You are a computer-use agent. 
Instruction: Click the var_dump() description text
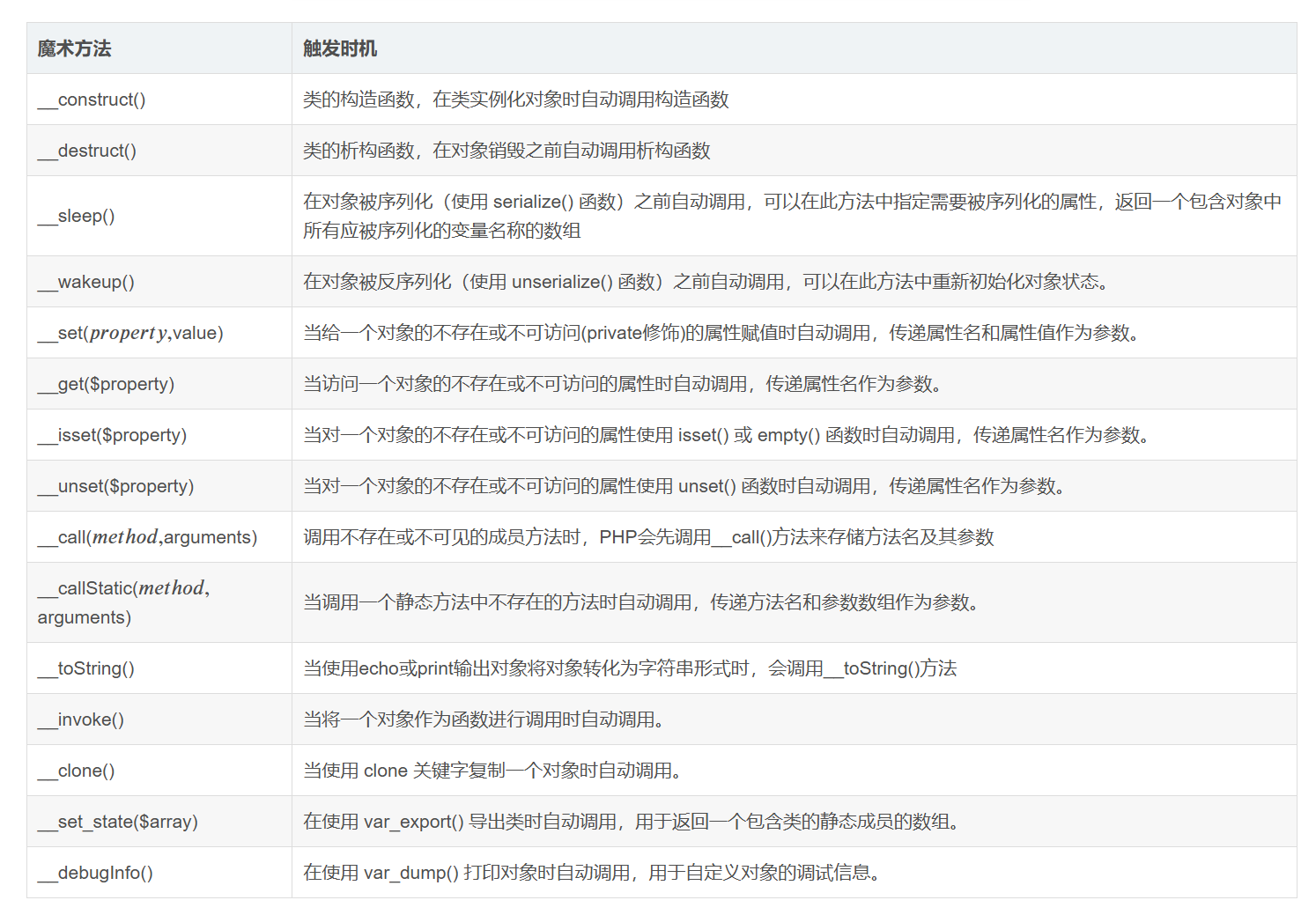click(592, 873)
